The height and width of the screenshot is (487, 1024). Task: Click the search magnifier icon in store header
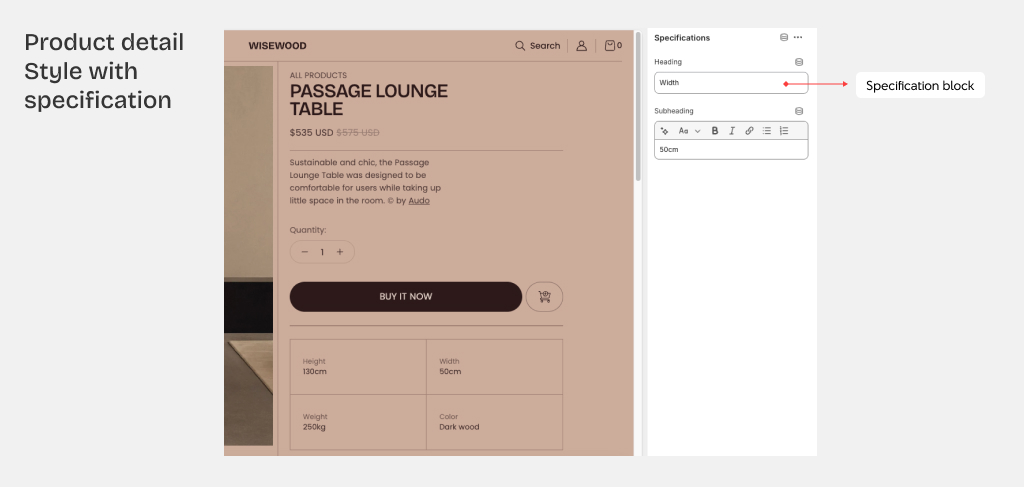(520, 46)
